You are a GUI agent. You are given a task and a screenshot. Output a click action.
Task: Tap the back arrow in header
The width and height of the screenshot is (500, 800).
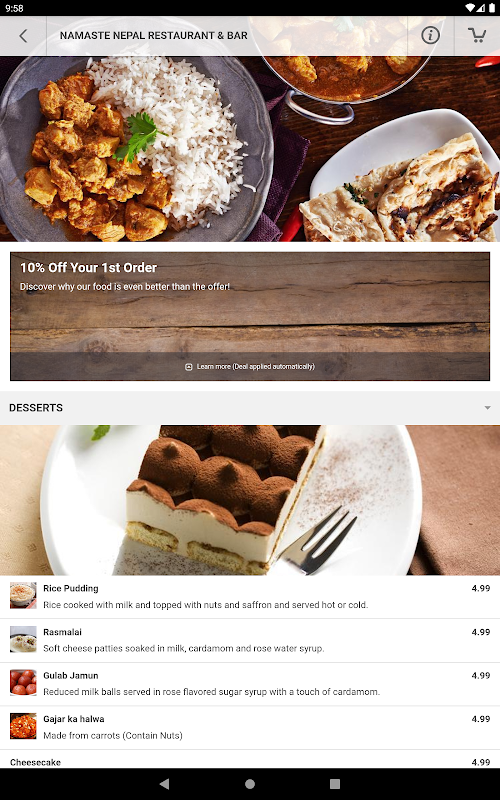click(23, 36)
